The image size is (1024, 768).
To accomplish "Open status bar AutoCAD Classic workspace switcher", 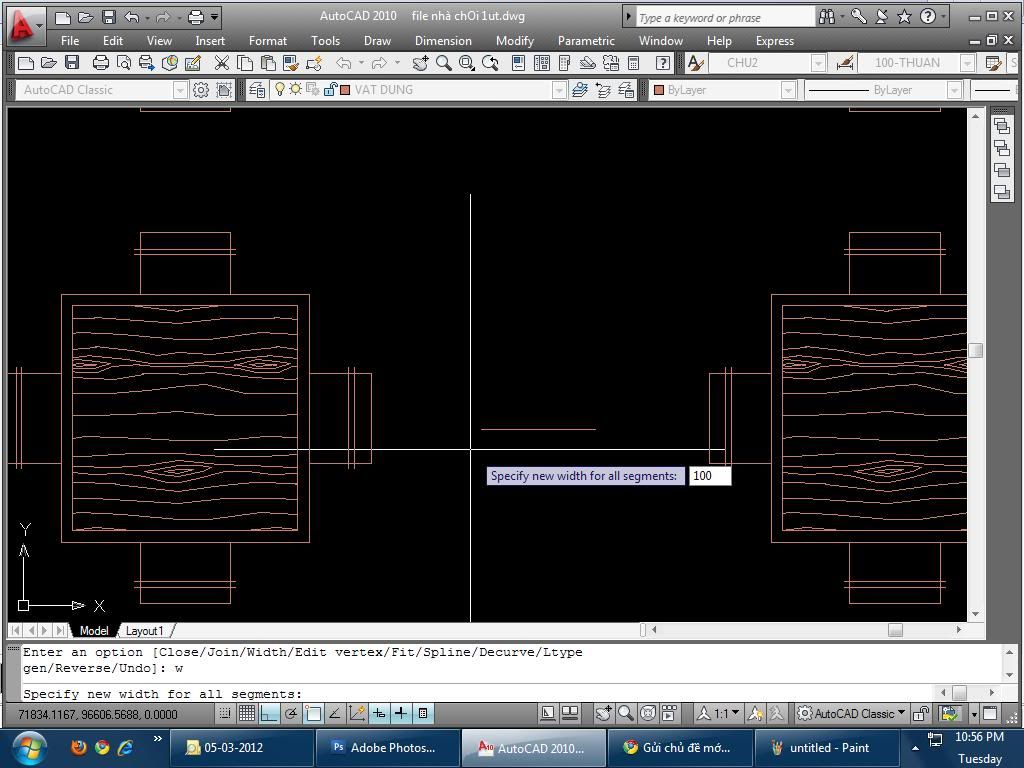I will click(x=852, y=714).
